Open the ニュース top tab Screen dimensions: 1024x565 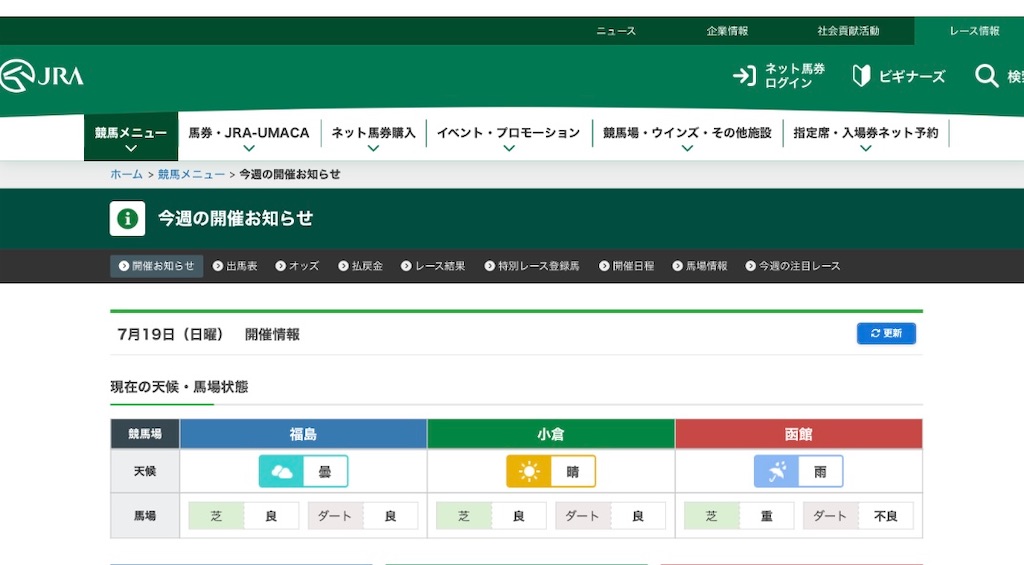click(x=616, y=31)
